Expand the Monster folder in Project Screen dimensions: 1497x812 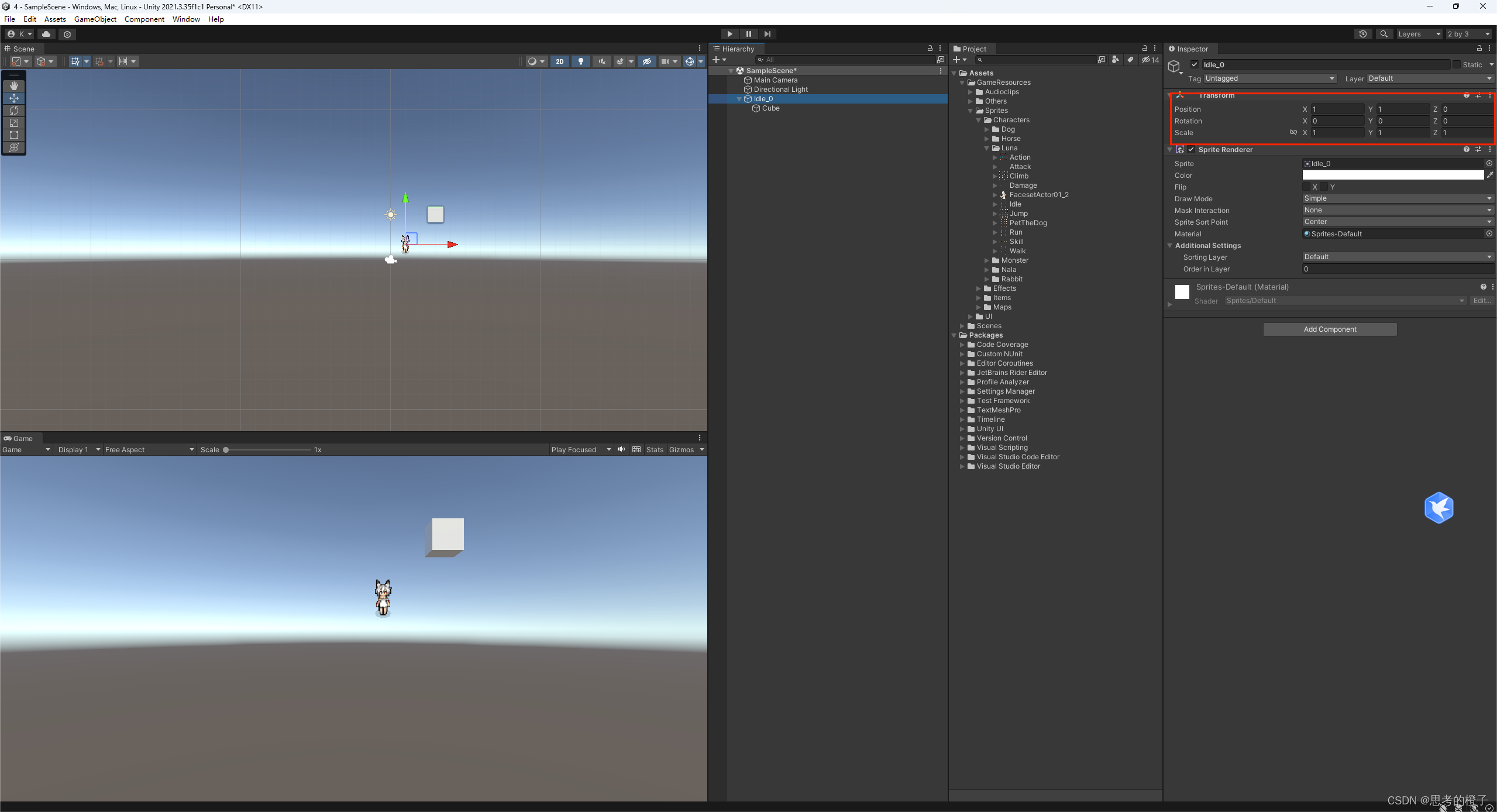click(987, 260)
